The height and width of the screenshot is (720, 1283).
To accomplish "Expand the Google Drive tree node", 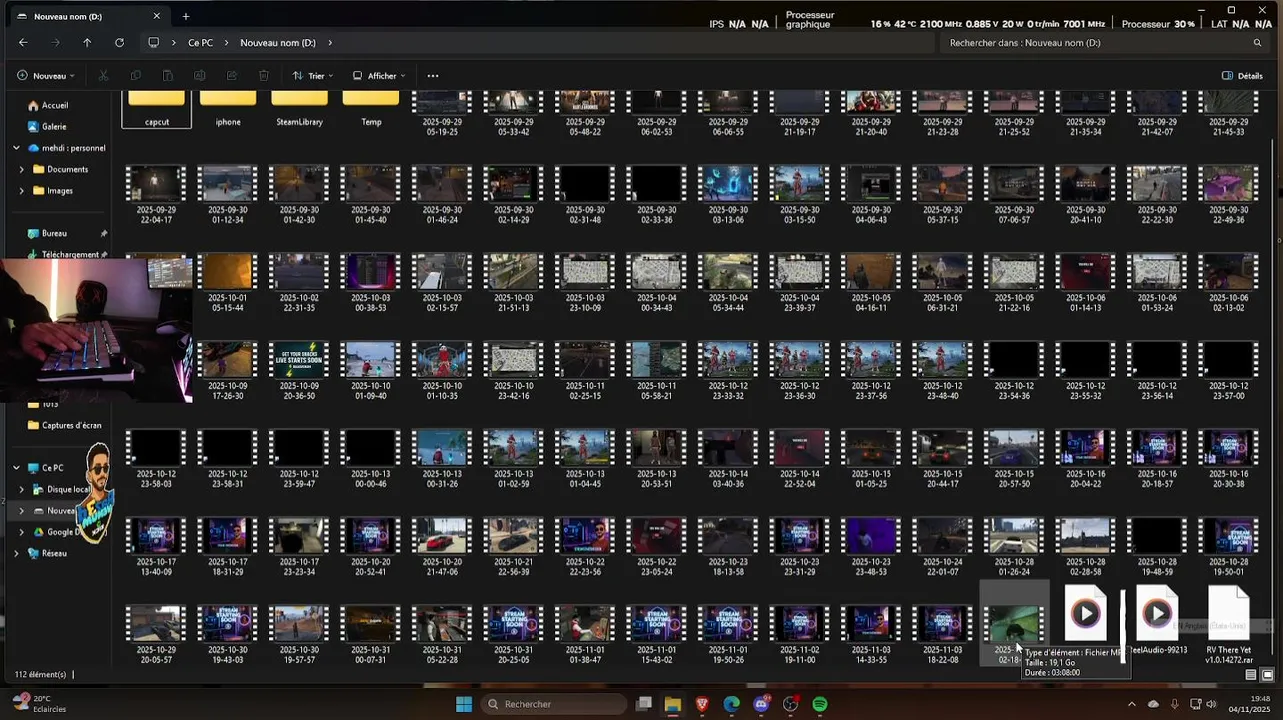I will click(x=22, y=532).
